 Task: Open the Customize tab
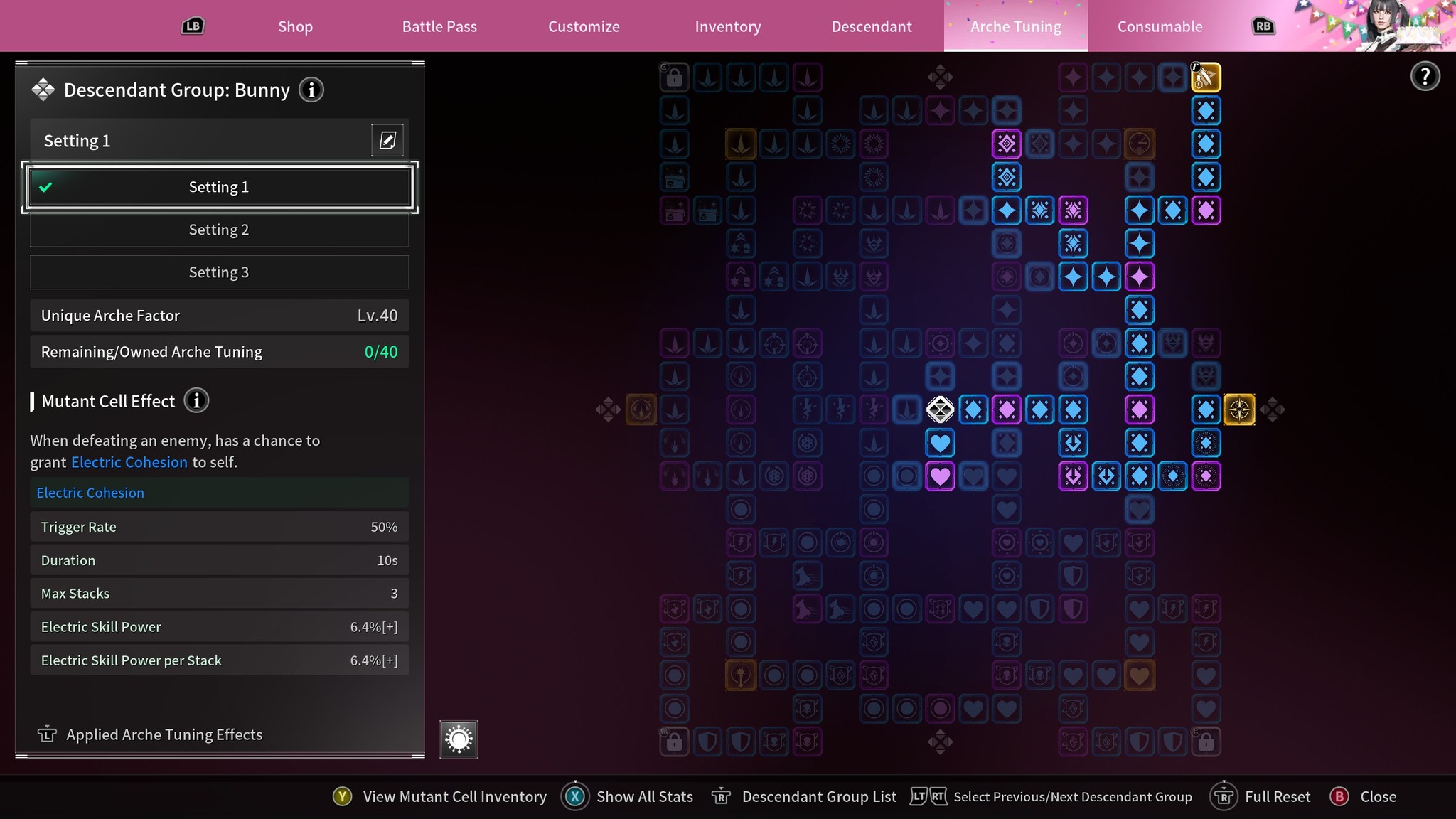(584, 26)
